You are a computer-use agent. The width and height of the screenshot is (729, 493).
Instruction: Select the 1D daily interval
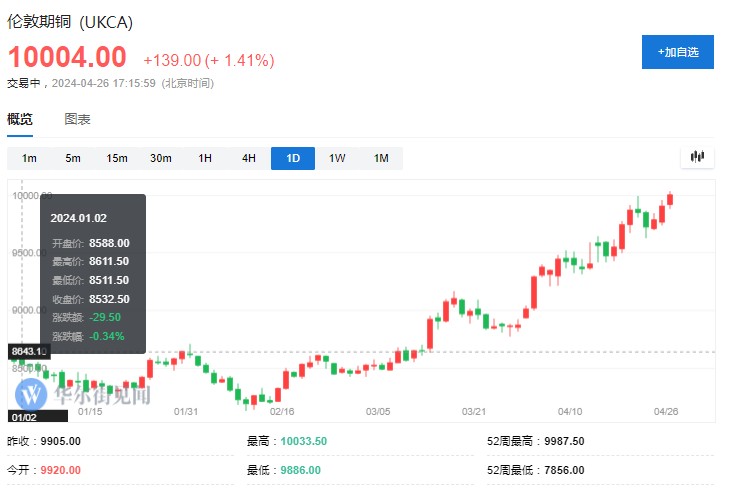293,158
